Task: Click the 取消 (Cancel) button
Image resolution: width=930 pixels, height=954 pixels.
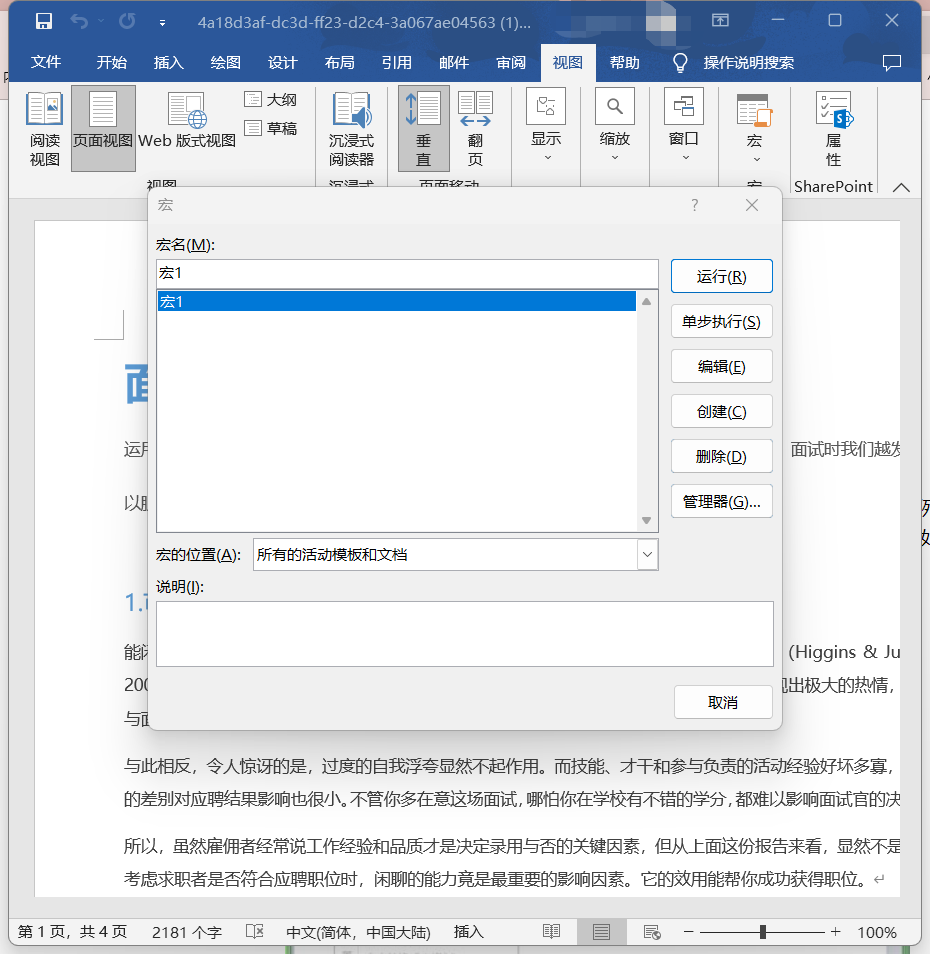Action: click(723, 702)
